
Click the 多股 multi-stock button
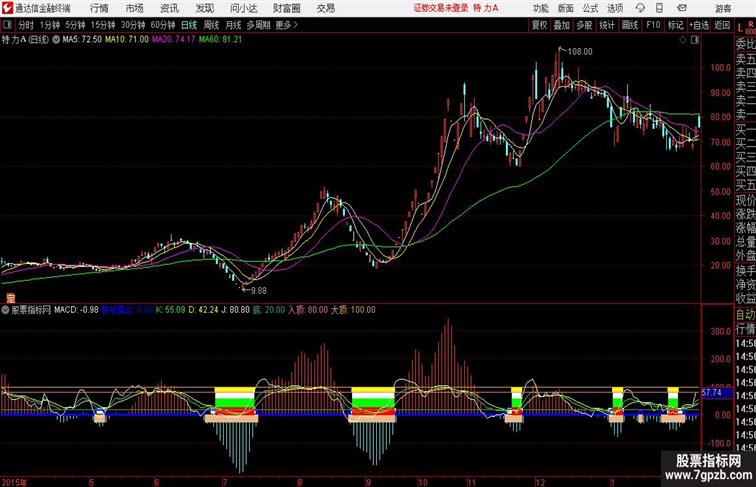tap(584, 25)
